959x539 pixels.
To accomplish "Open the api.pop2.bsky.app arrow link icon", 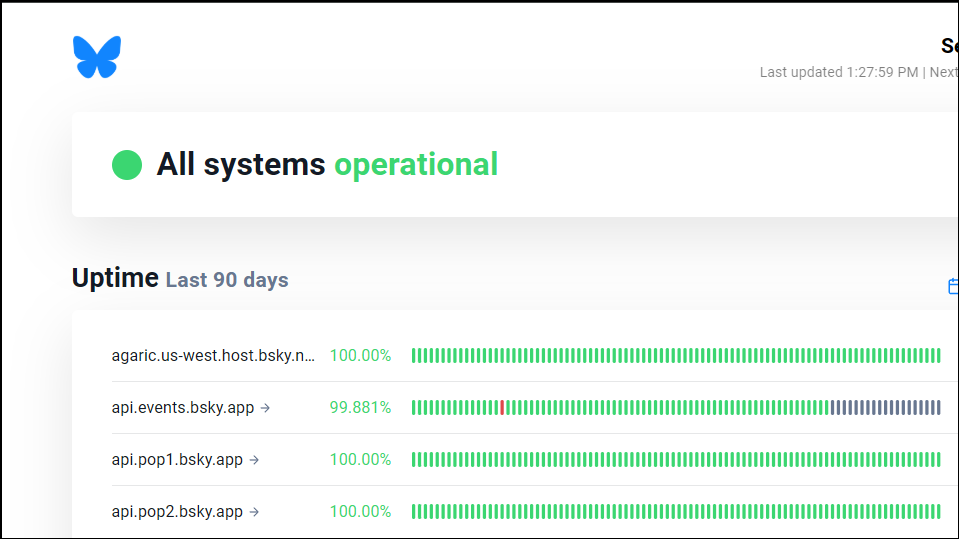I will coord(254,511).
